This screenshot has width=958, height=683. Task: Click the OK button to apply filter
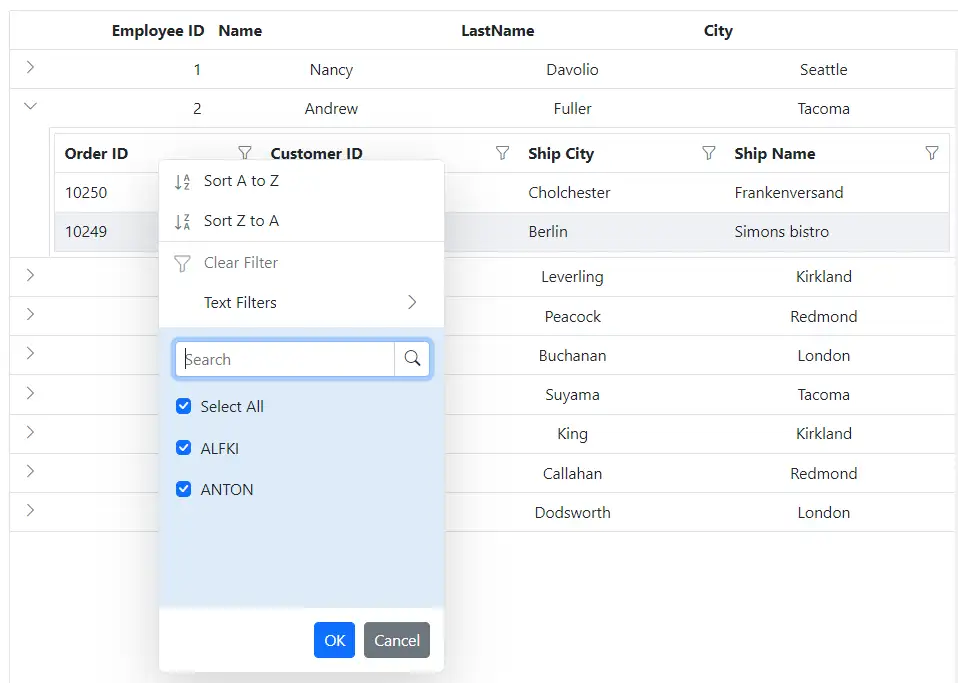[x=334, y=640]
